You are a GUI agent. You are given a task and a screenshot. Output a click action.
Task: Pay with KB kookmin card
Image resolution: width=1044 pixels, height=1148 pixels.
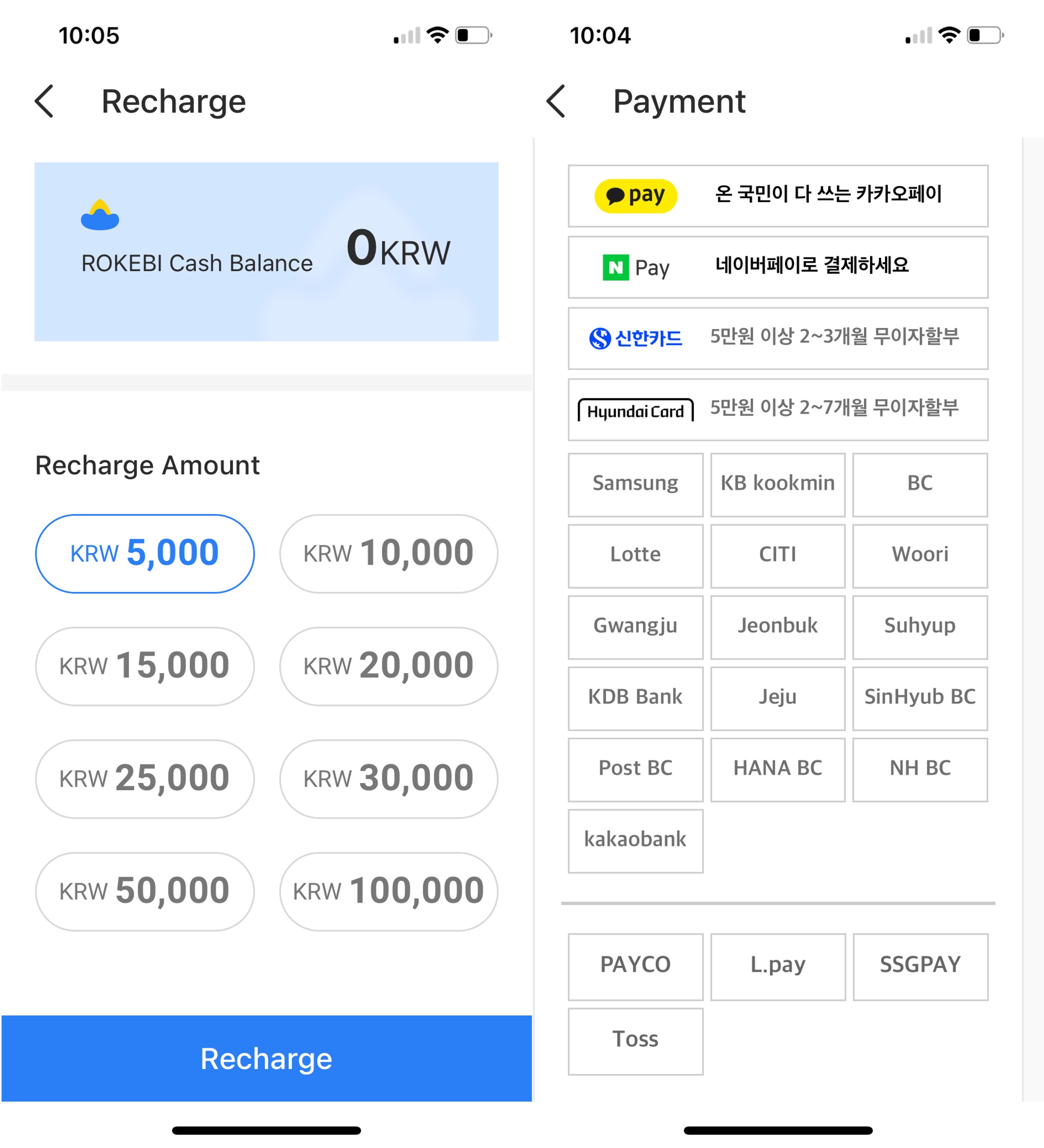778,485
